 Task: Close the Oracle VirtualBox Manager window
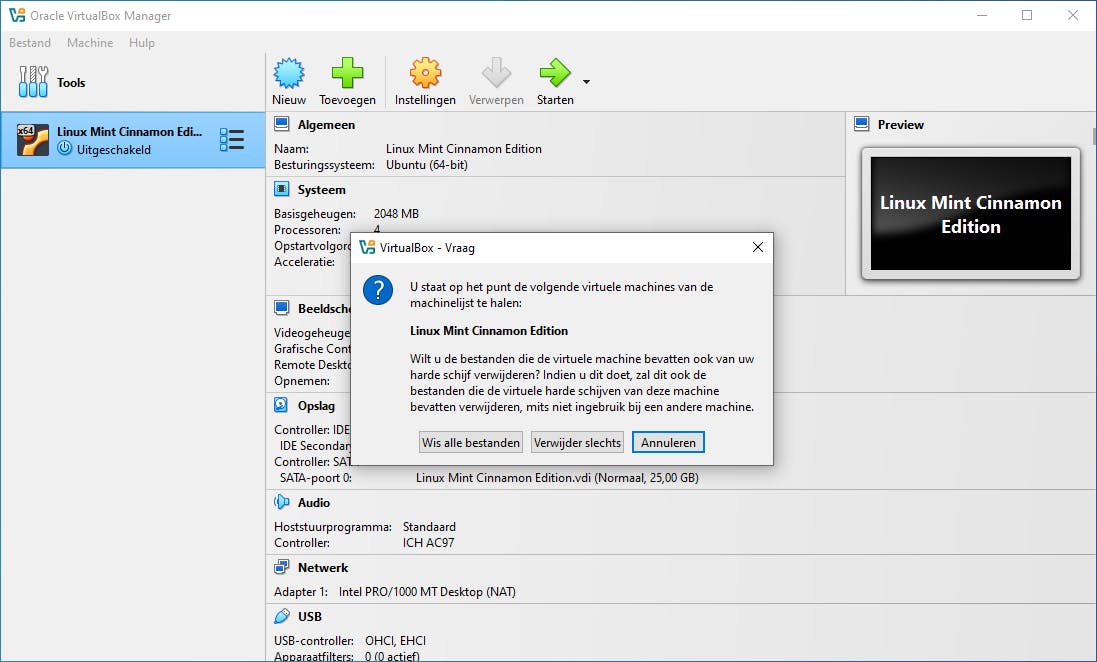click(x=1073, y=15)
